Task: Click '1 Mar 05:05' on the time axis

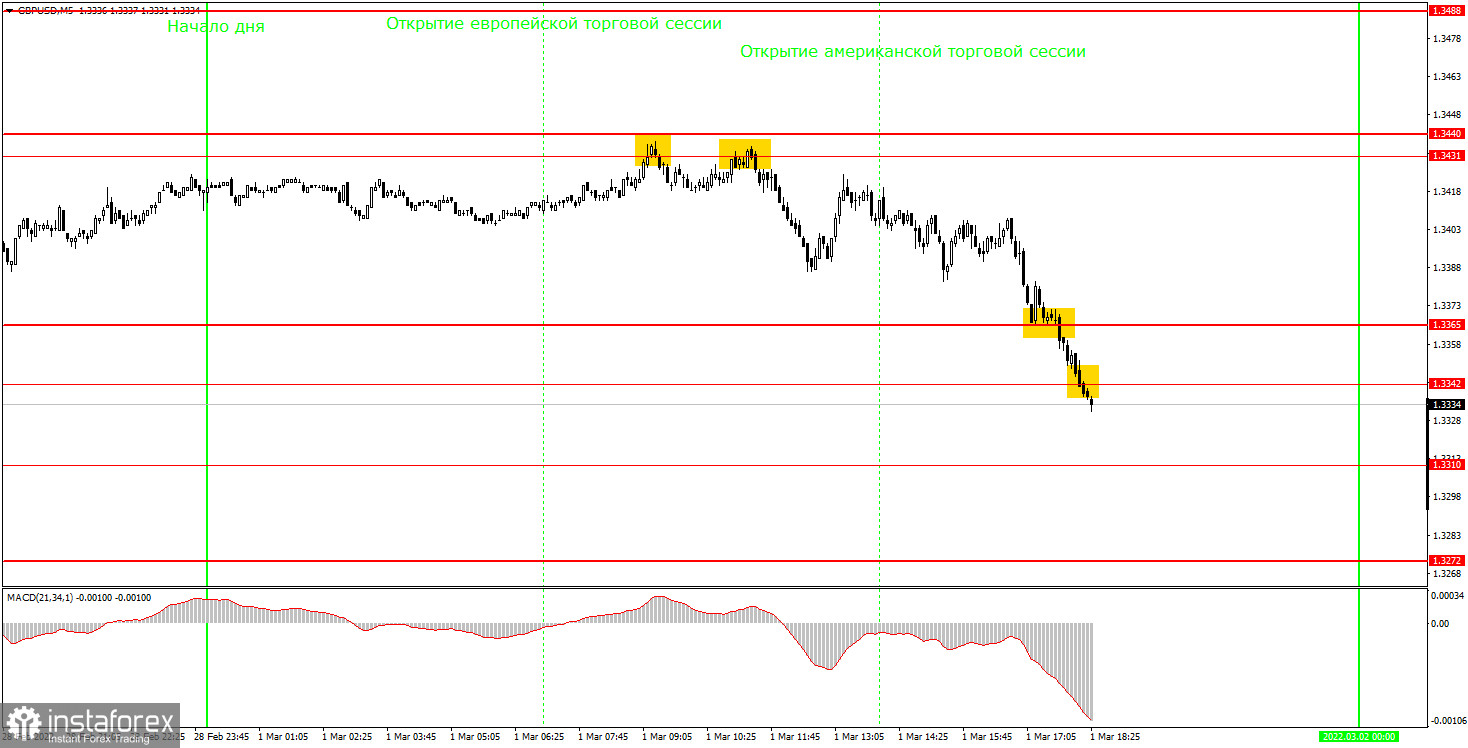Action: 477,737
